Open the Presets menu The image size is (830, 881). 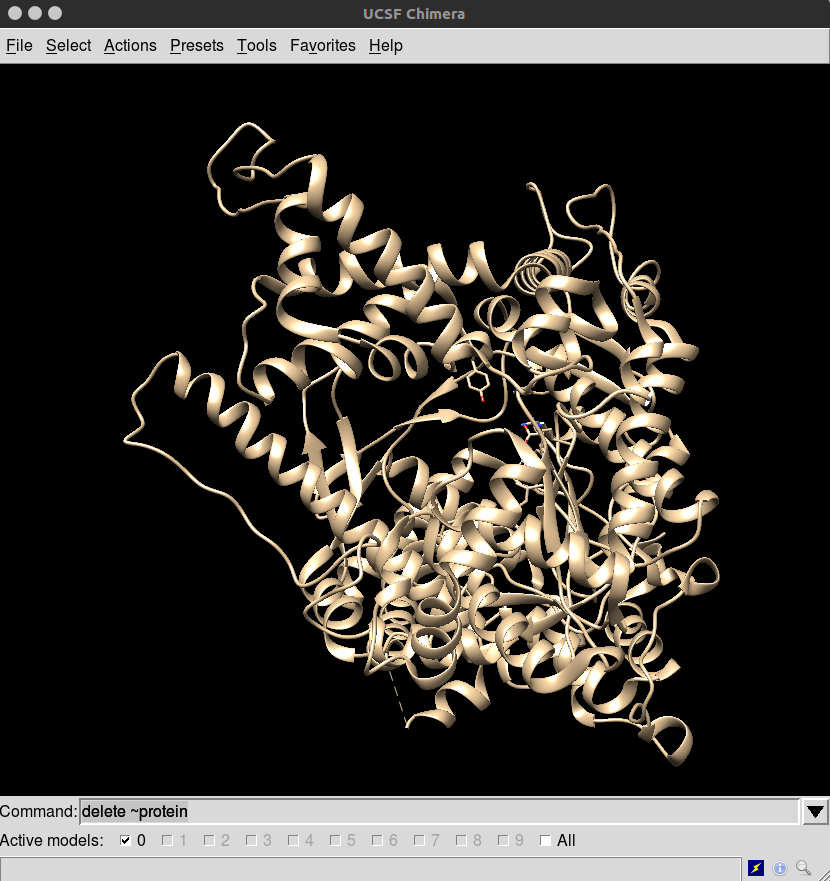click(x=196, y=45)
